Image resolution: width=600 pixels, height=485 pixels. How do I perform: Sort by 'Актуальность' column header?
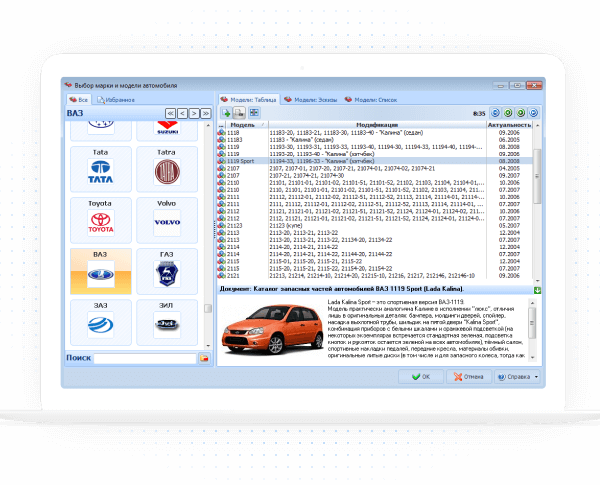pos(509,125)
